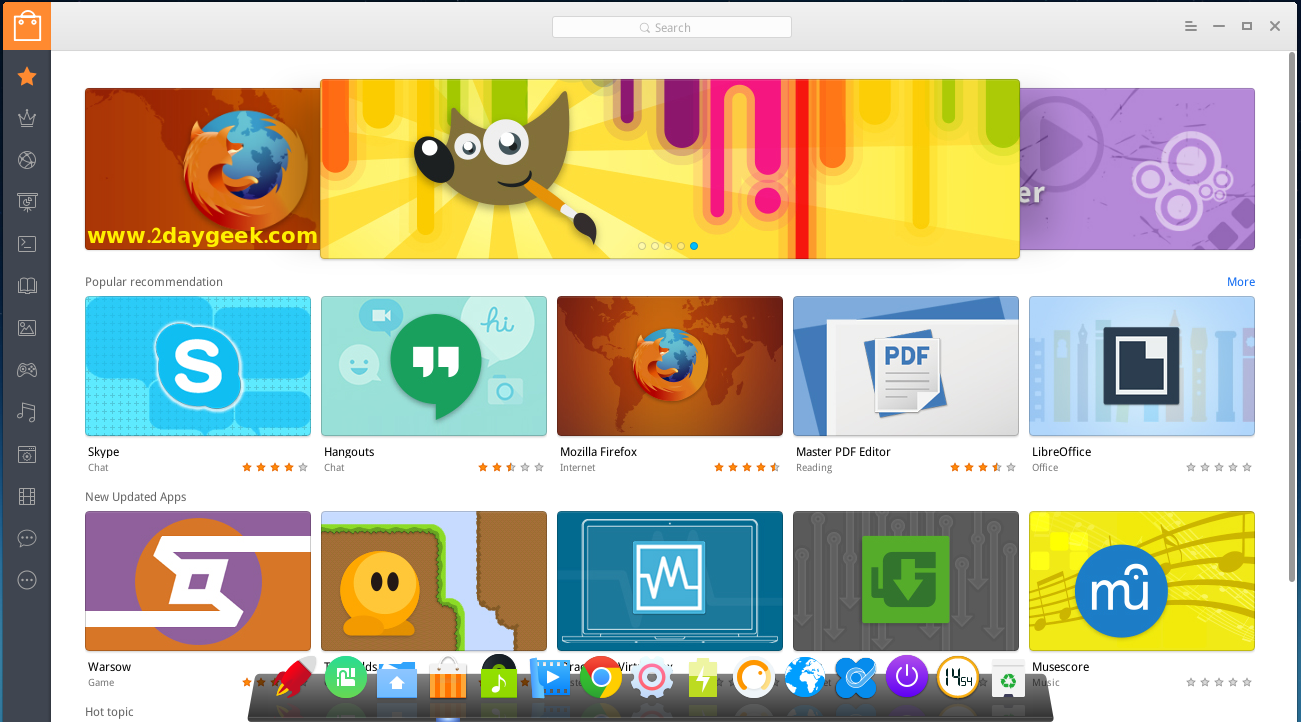The width and height of the screenshot is (1301, 722).
Task: Select the Office presentation-board category
Action: point(27,202)
